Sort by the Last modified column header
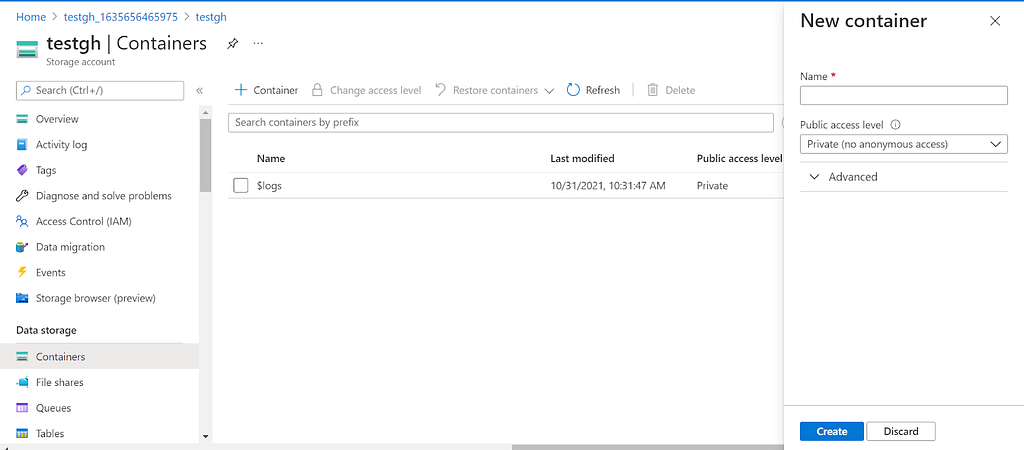The image size is (1024, 450). tap(583, 158)
